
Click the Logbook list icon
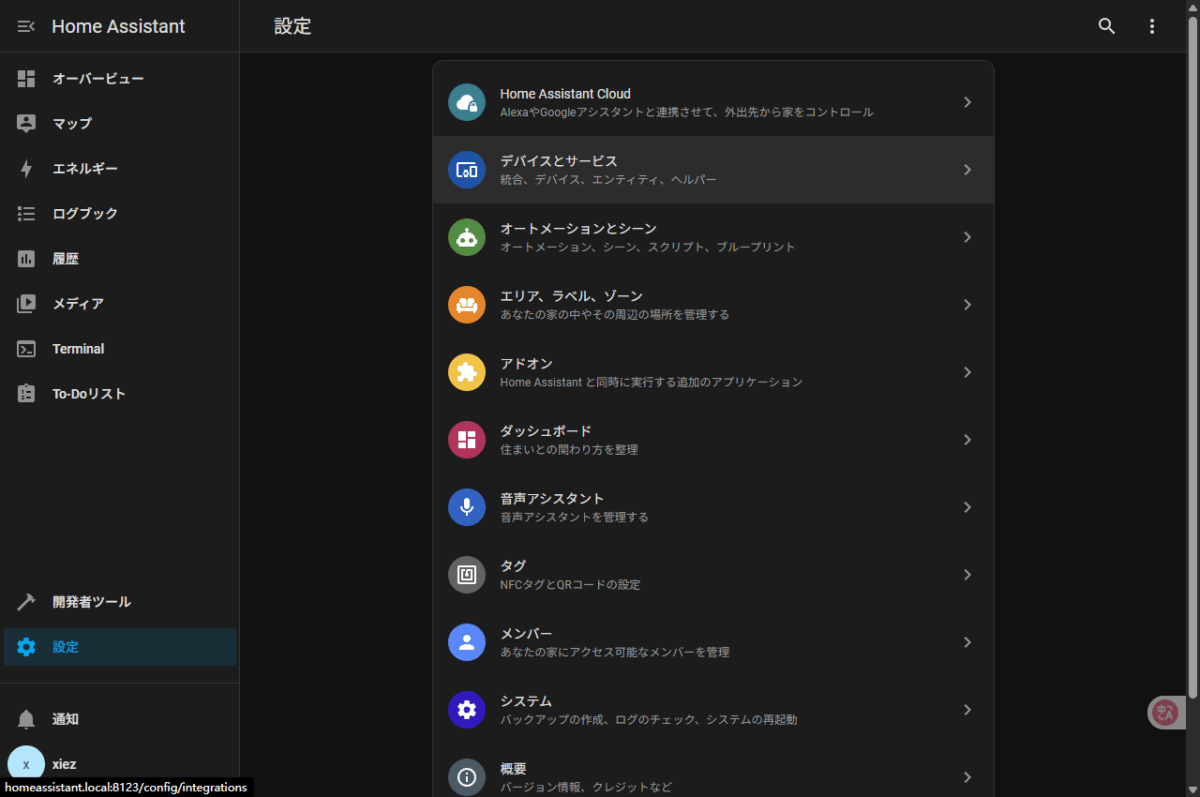pos(26,213)
